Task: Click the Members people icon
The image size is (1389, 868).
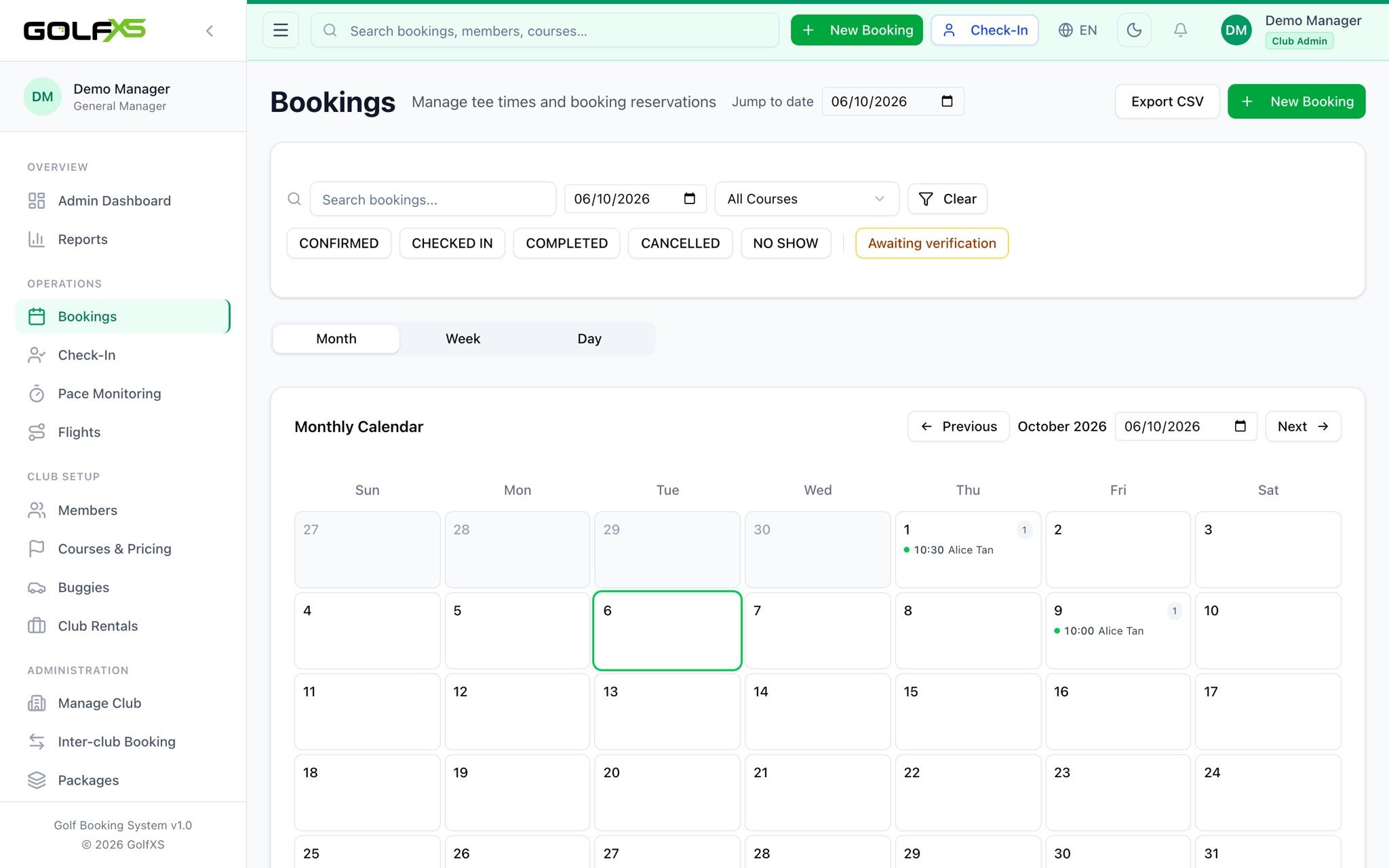Action: (x=37, y=511)
